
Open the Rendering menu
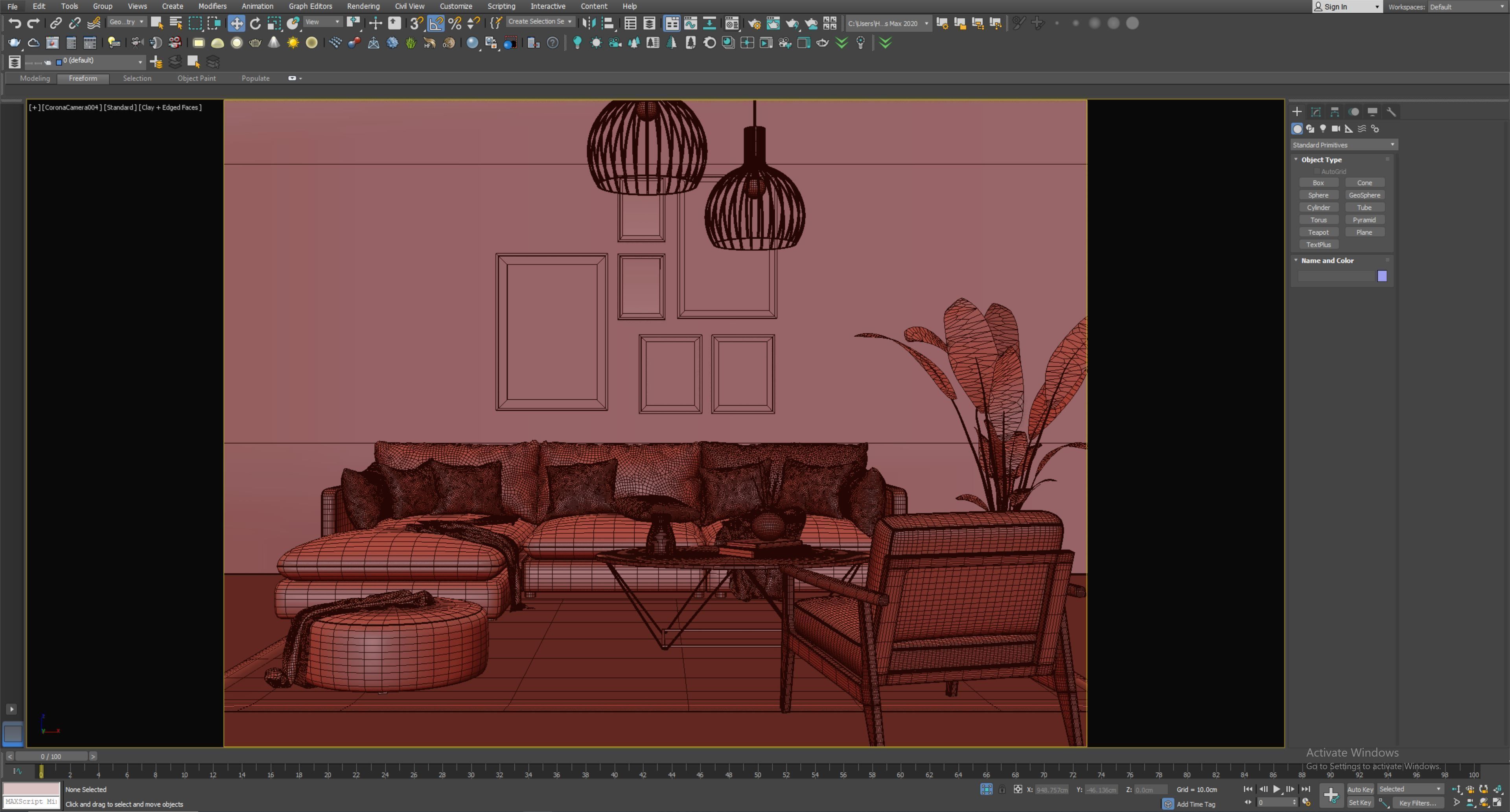(363, 6)
